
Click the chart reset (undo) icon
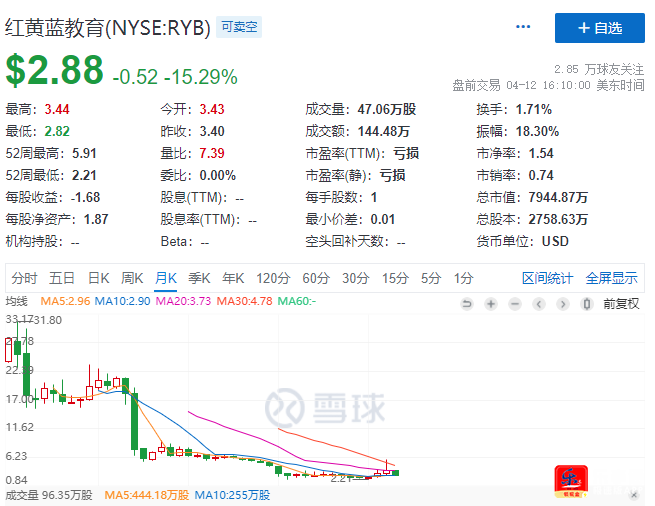point(467,303)
